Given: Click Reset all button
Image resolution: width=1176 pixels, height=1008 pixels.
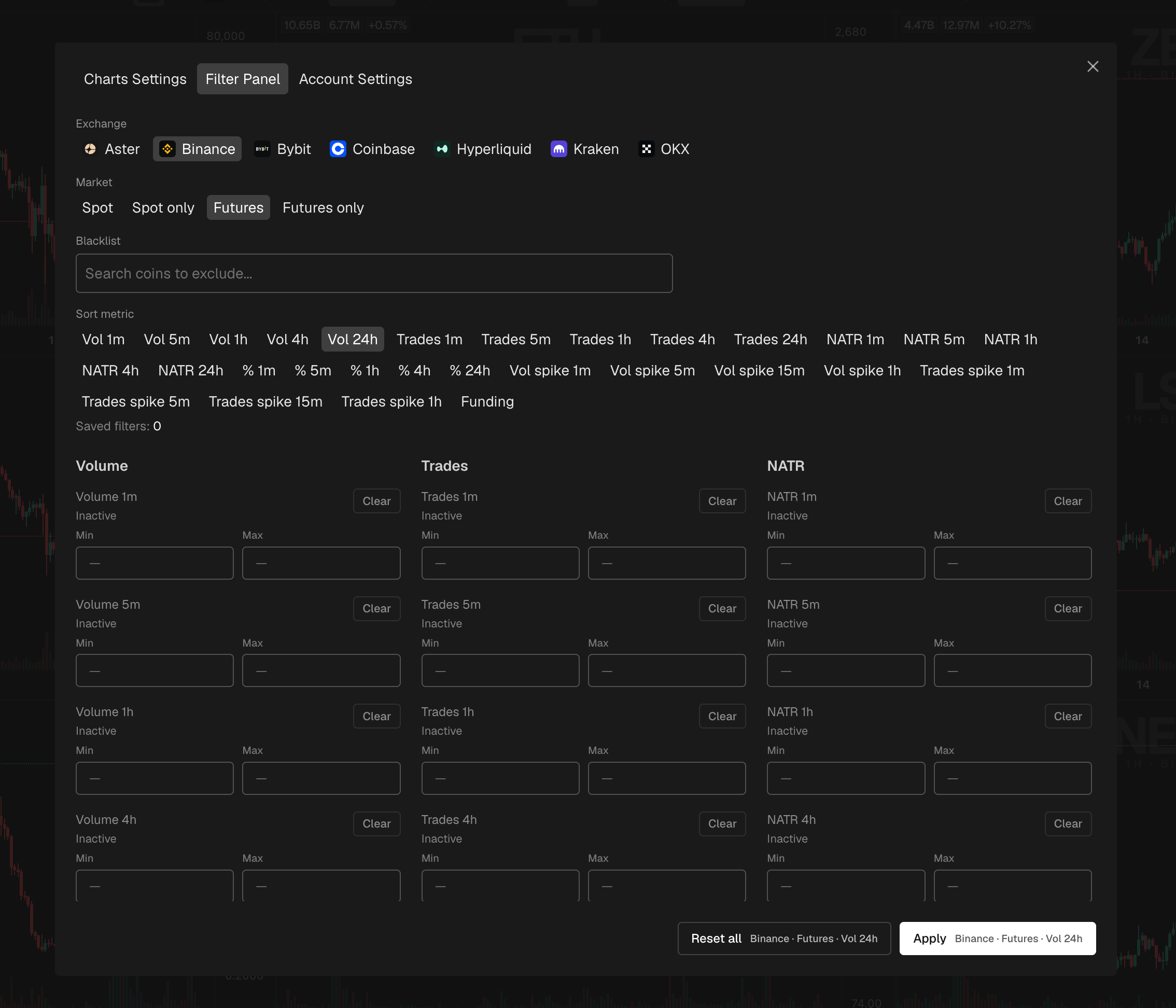Looking at the screenshot, I should click(x=784, y=938).
